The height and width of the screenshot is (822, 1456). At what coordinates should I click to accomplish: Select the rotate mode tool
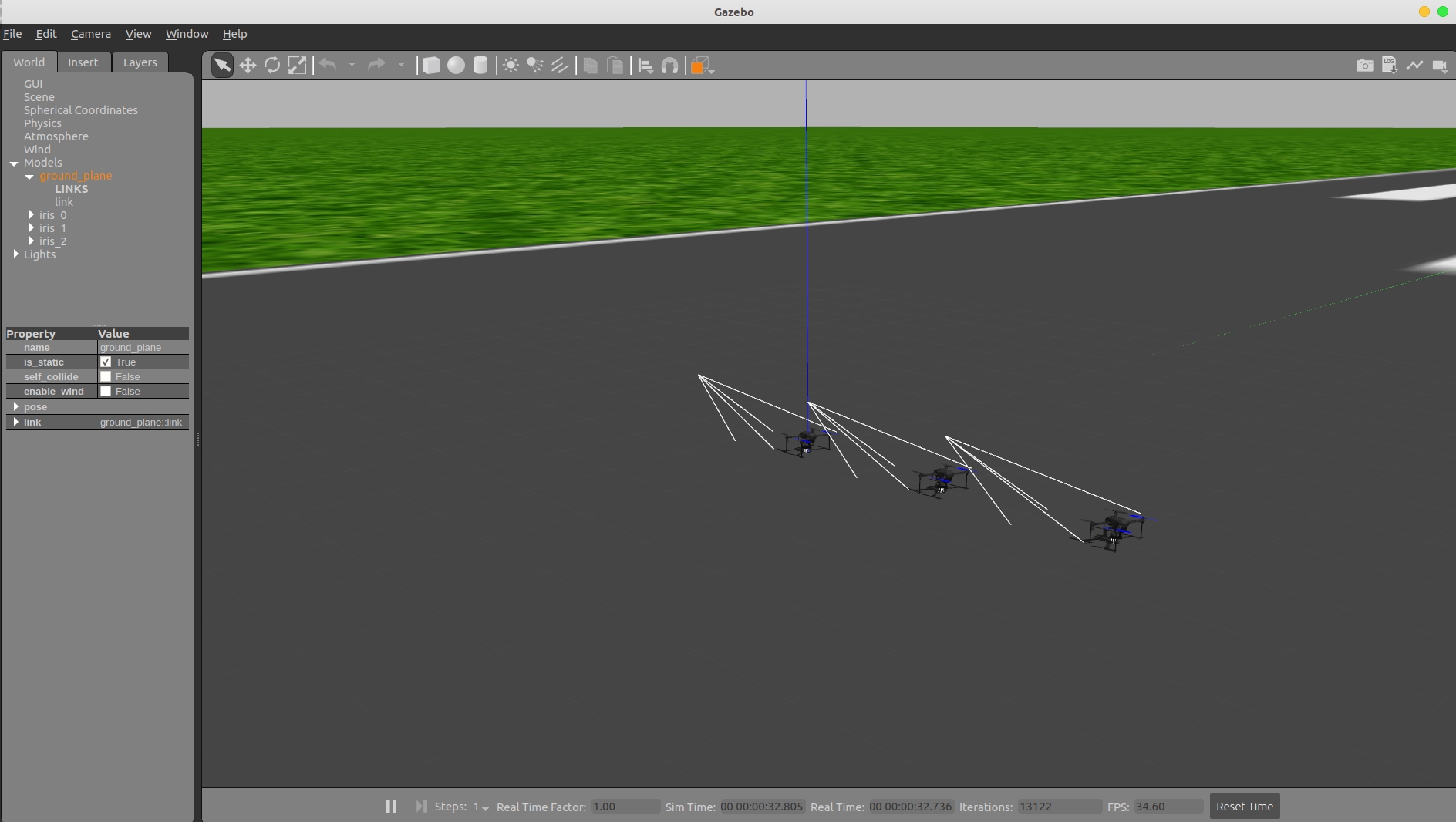272,66
